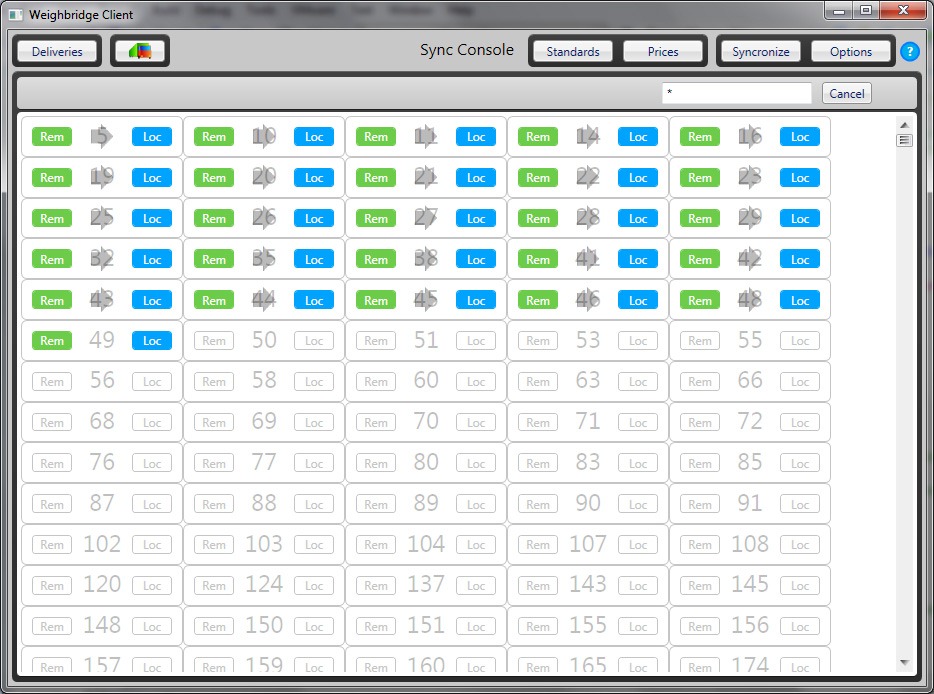Click the arrow icon on item 27
The image size is (934, 694).
pyautogui.click(x=426, y=219)
